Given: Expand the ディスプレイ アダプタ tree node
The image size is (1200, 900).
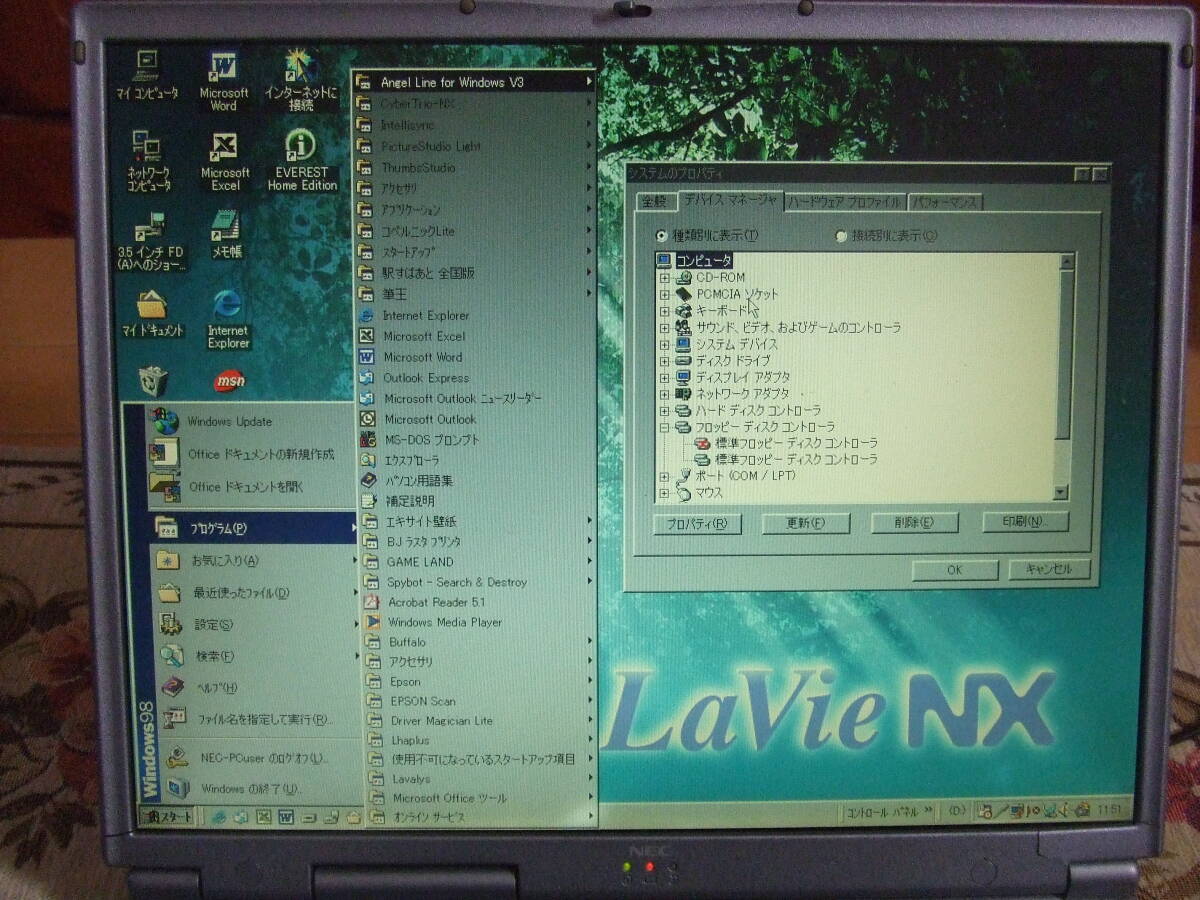Looking at the screenshot, I should pyautogui.click(x=664, y=377).
